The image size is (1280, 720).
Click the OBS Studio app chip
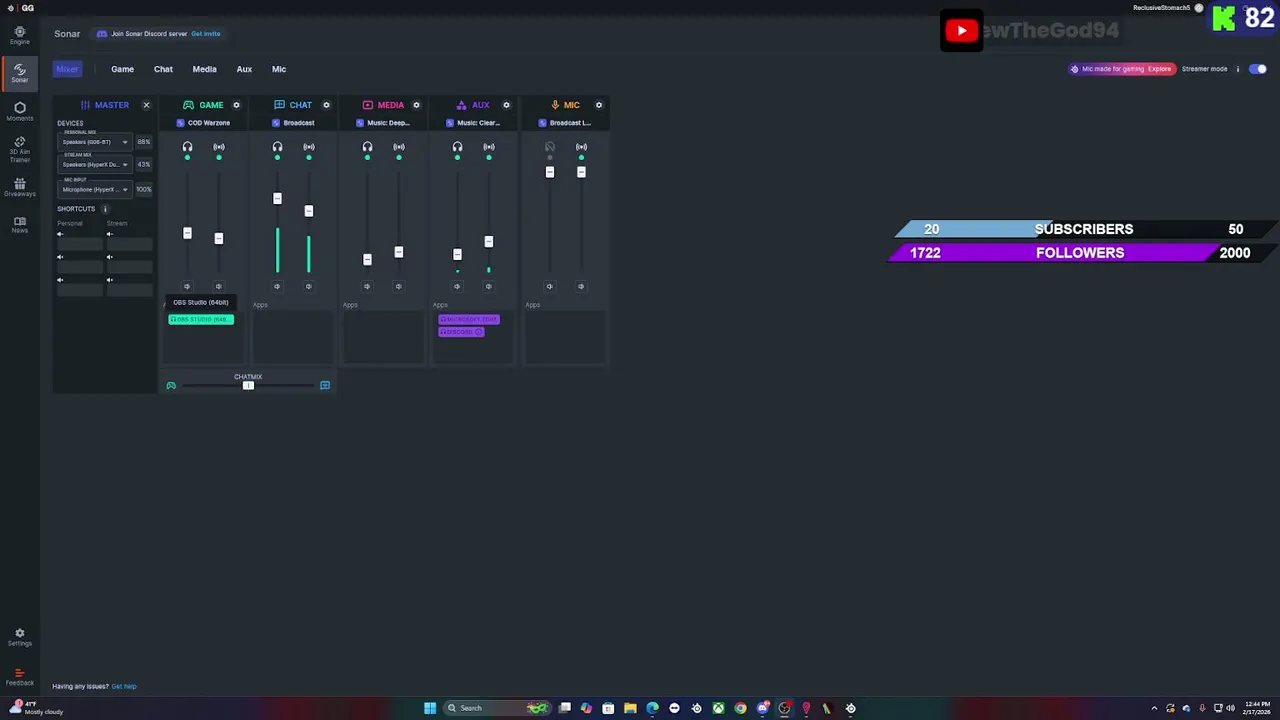pyautogui.click(x=201, y=319)
